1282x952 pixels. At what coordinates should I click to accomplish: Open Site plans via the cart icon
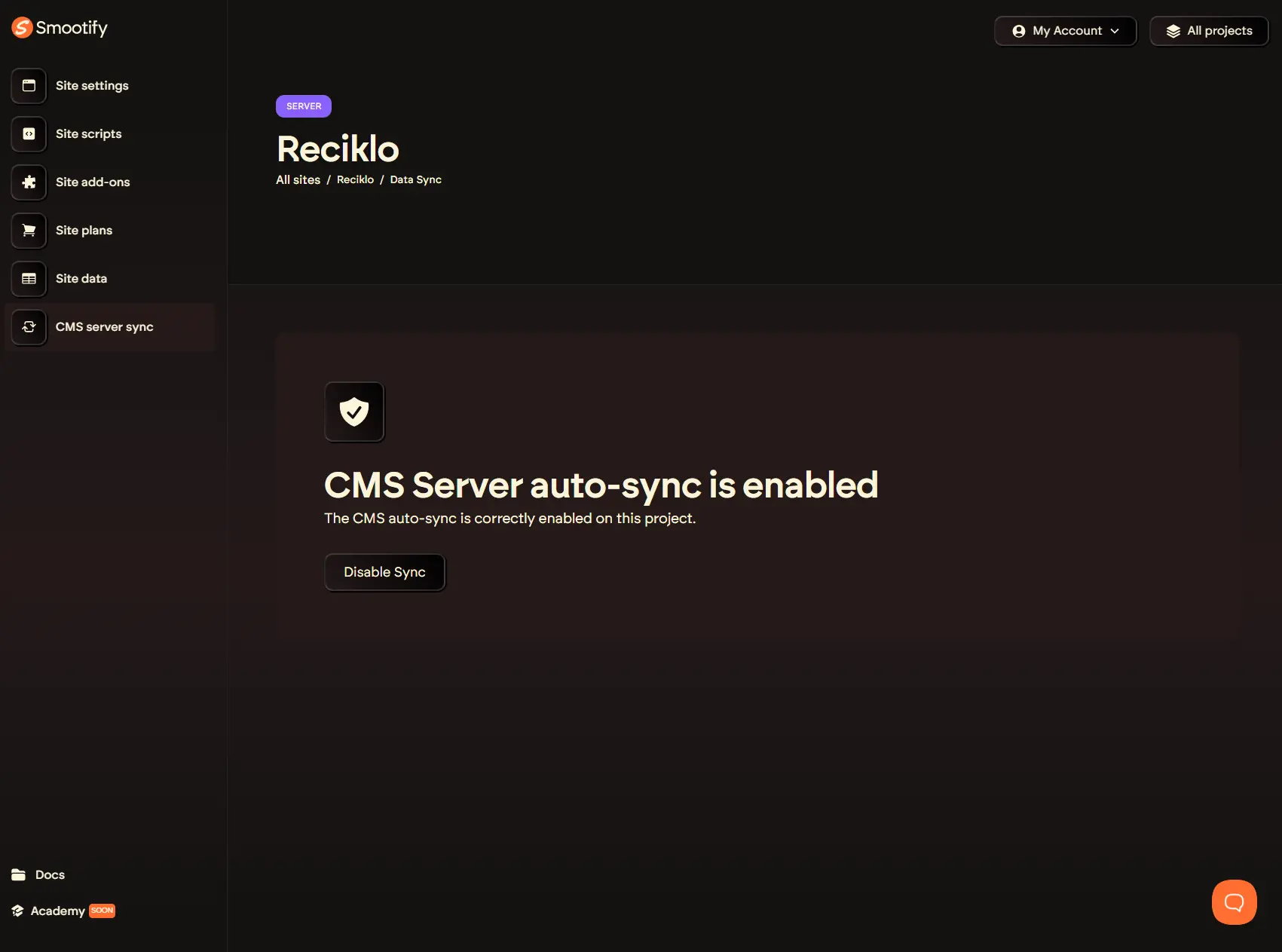28,231
